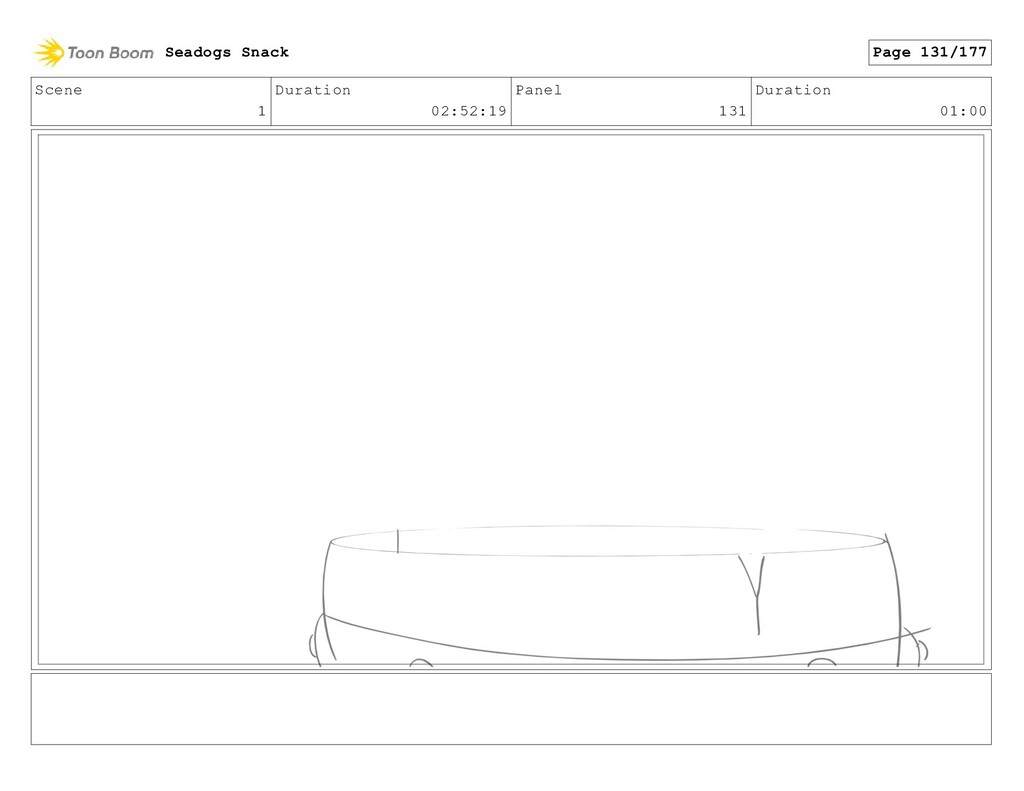Click the empty notes box below the panel

click(511, 709)
